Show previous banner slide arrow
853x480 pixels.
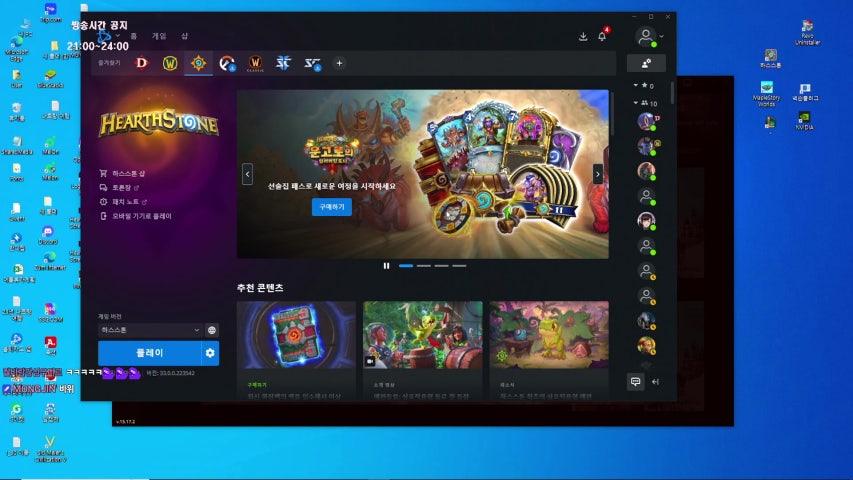tap(248, 174)
